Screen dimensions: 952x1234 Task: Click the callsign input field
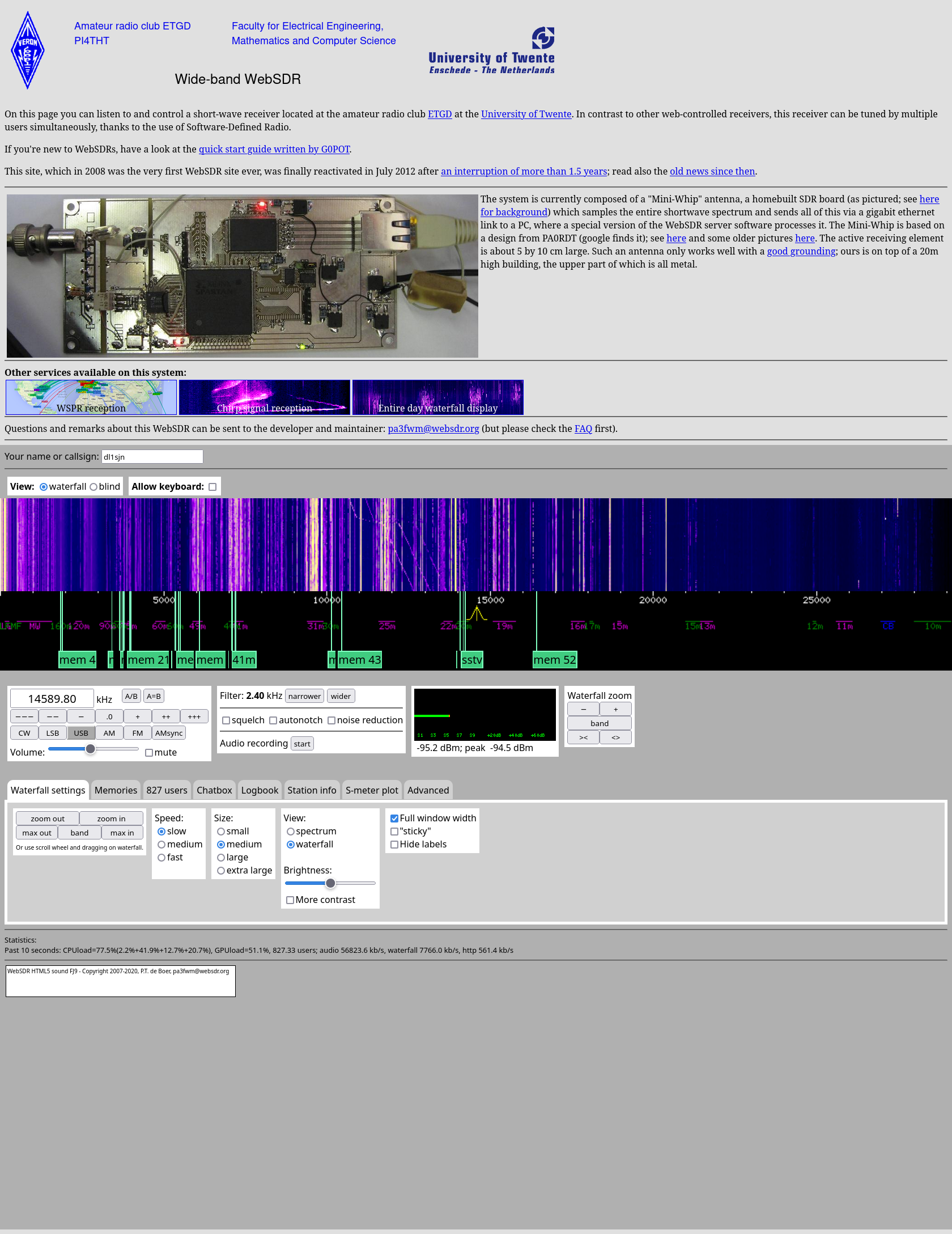click(x=152, y=457)
